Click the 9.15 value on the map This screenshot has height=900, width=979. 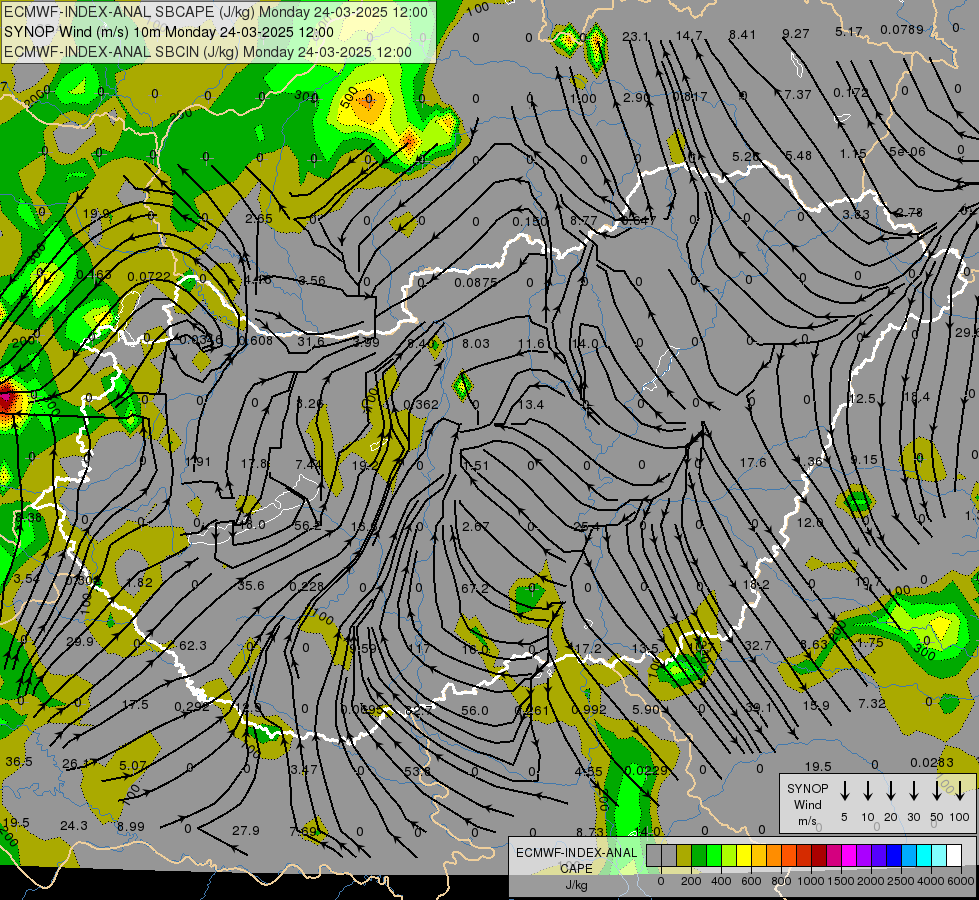coord(864,459)
